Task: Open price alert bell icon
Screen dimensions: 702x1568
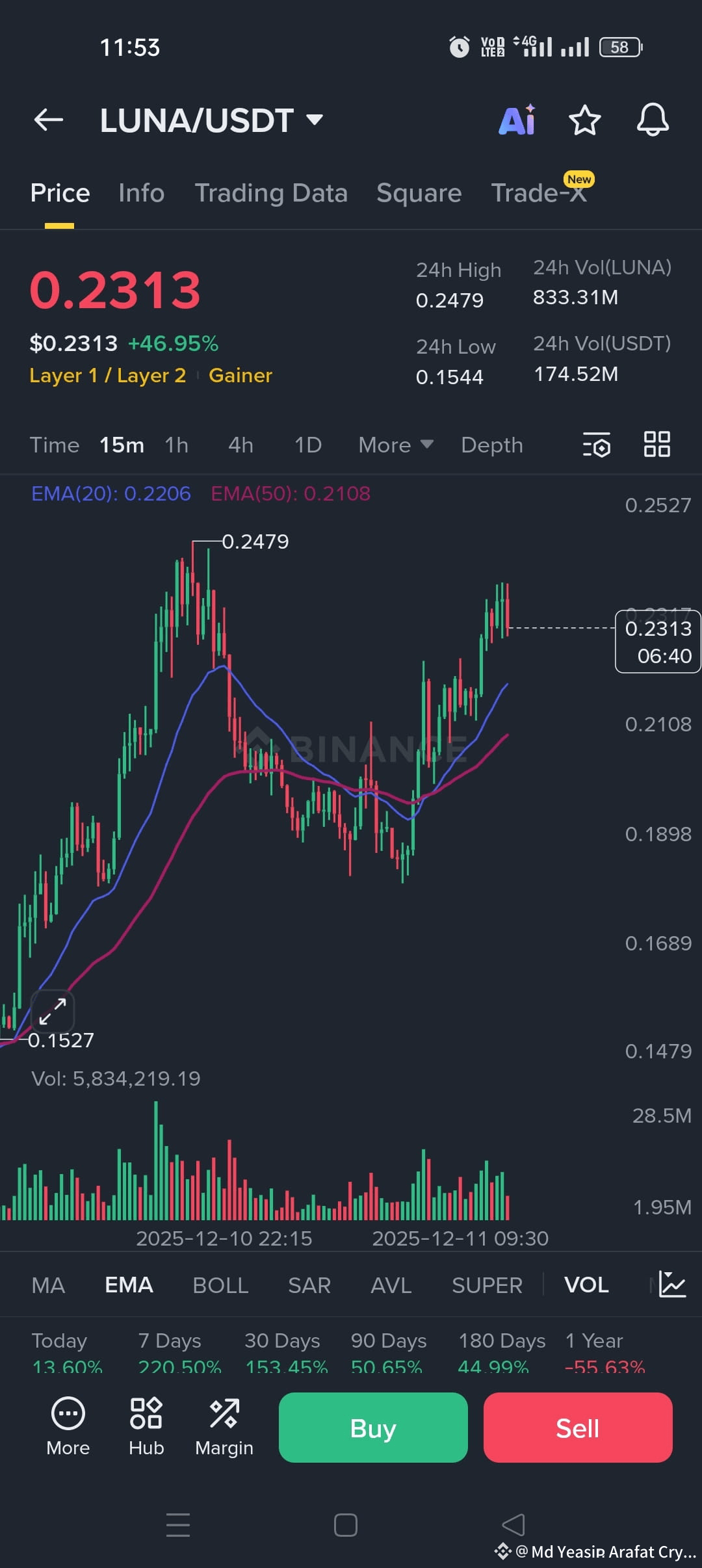Action: click(653, 120)
